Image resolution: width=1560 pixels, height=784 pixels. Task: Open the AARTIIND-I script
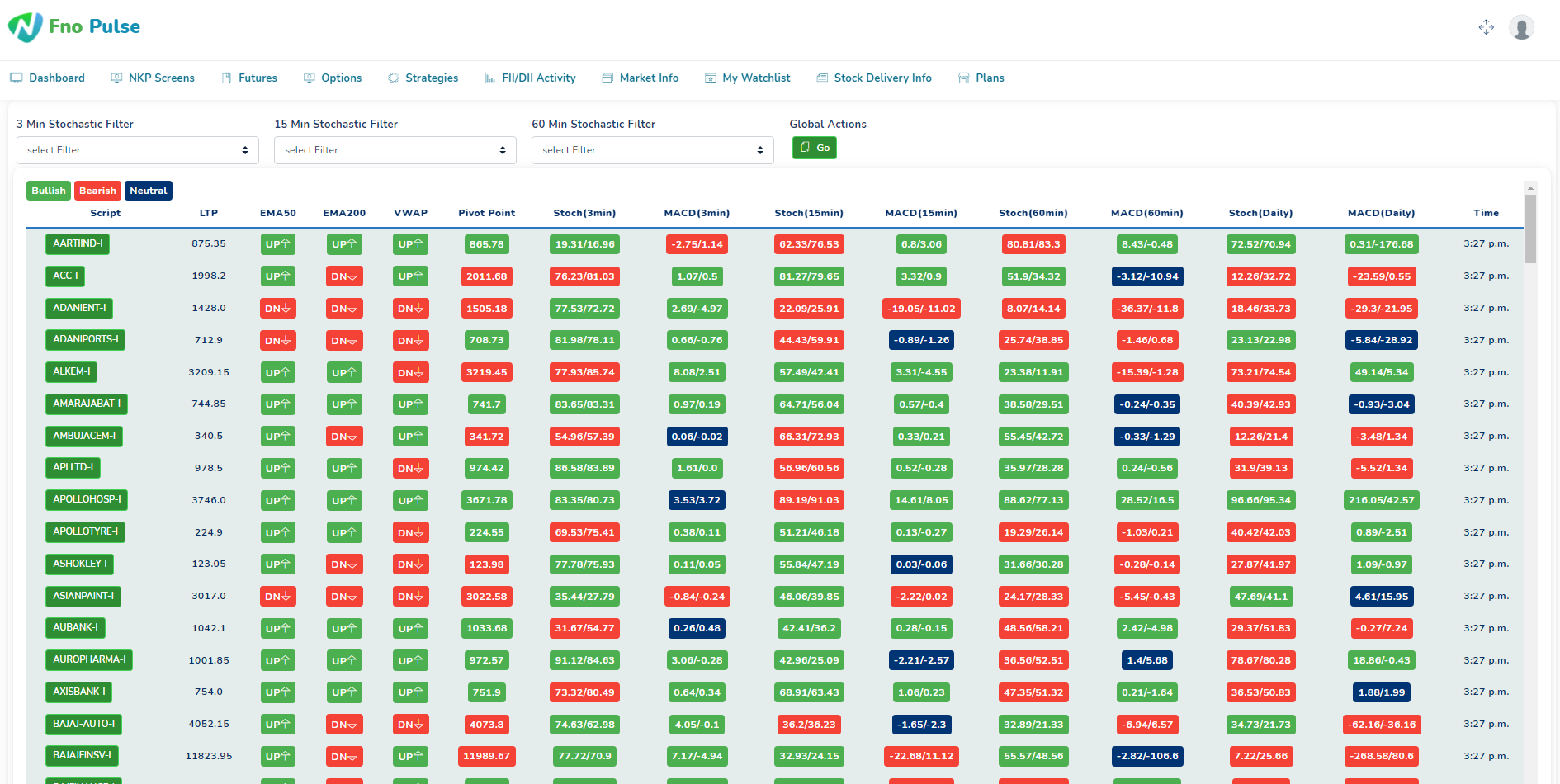pyautogui.click(x=78, y=243)
